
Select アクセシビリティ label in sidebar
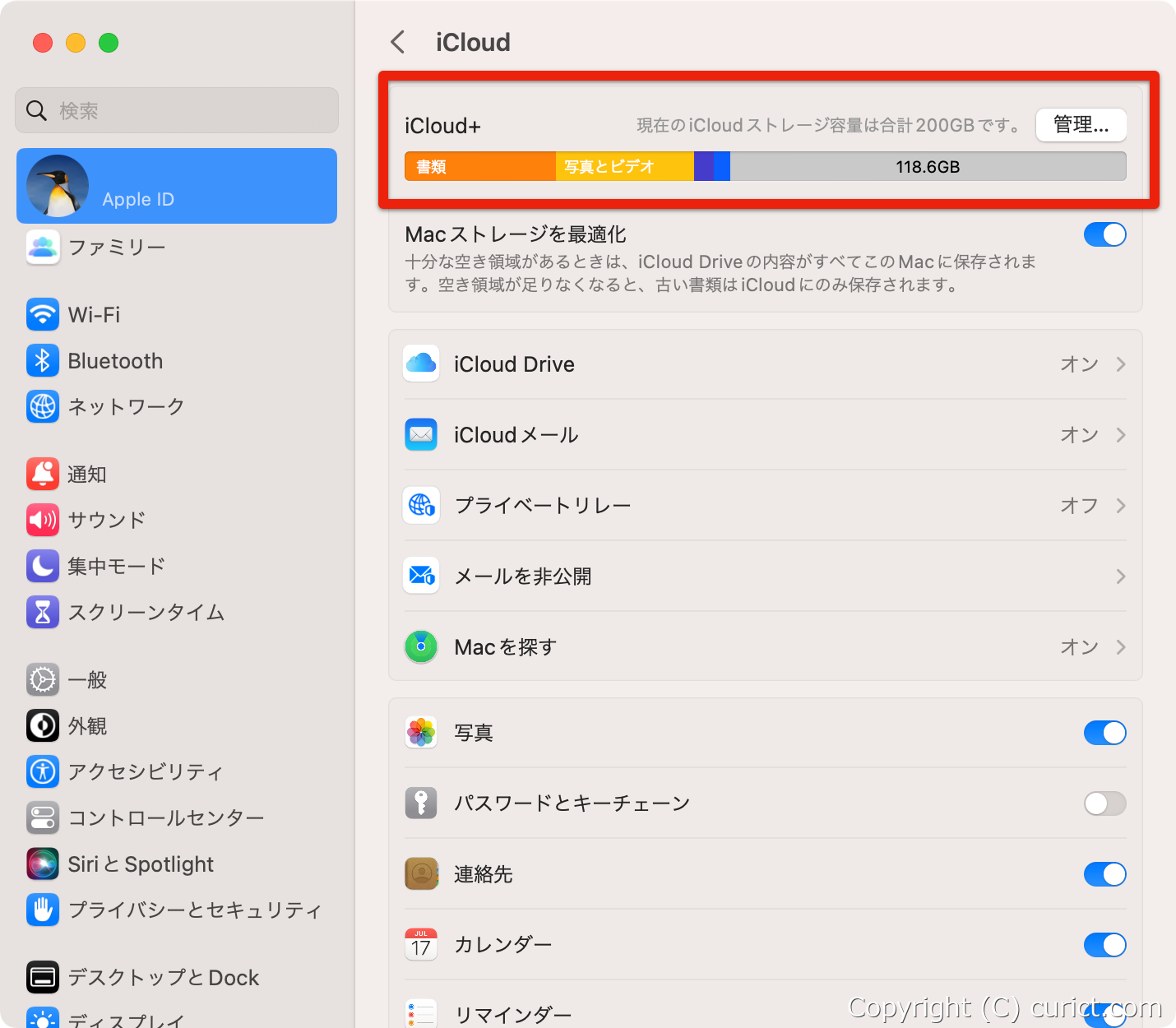coord(146,772)
